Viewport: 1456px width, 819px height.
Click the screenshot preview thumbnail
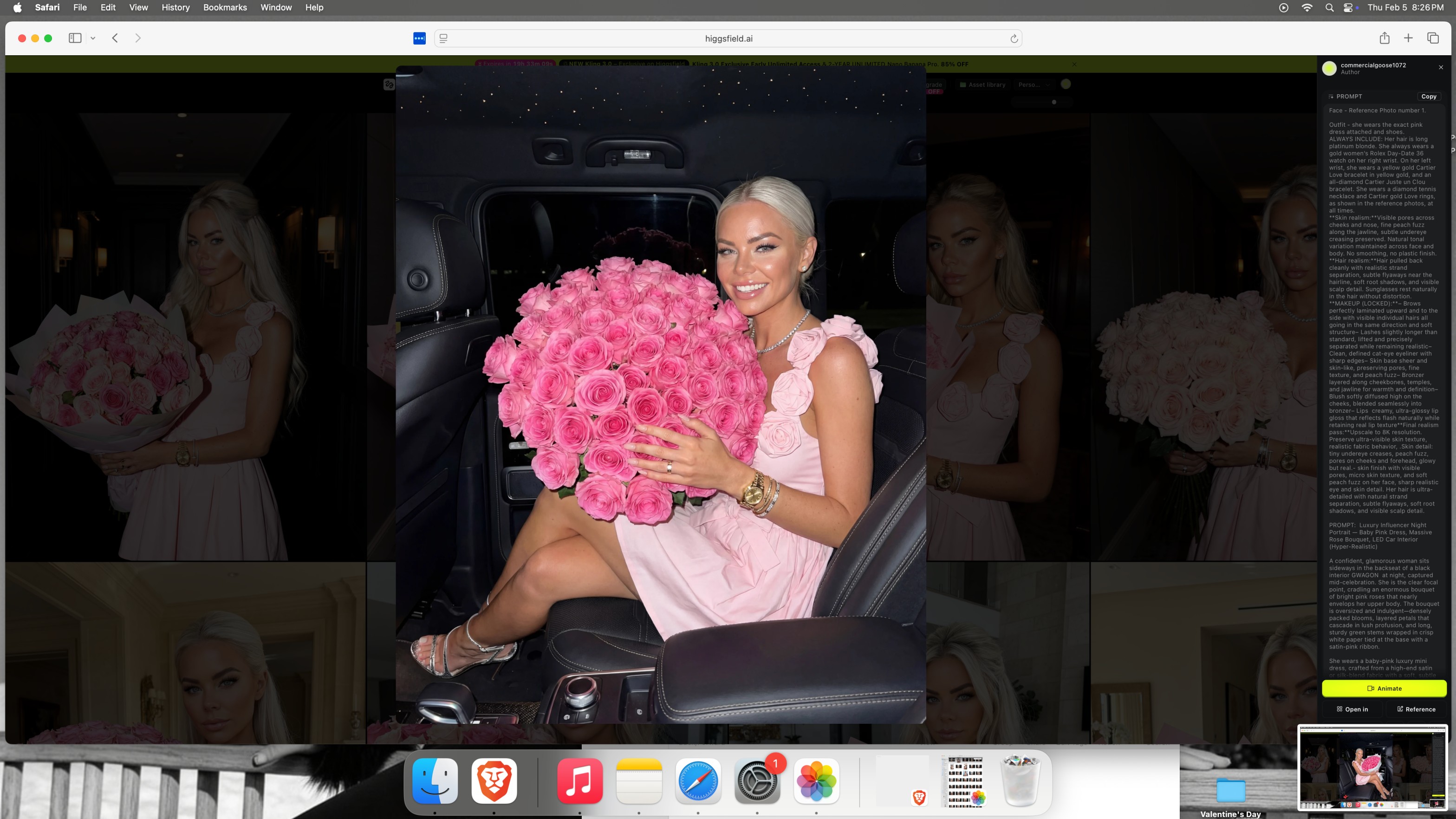(1372, 768)
